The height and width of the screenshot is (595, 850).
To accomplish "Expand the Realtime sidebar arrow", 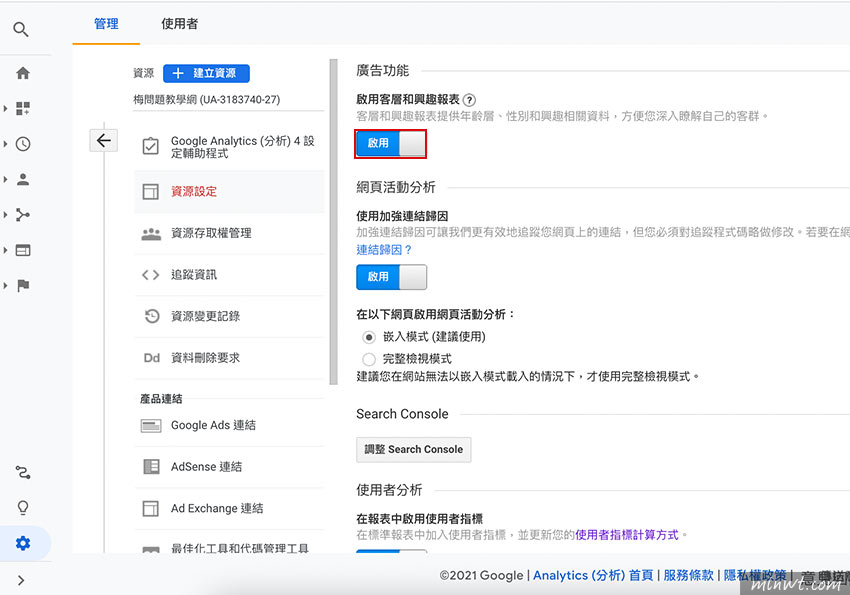I will (x=5, y=144).
